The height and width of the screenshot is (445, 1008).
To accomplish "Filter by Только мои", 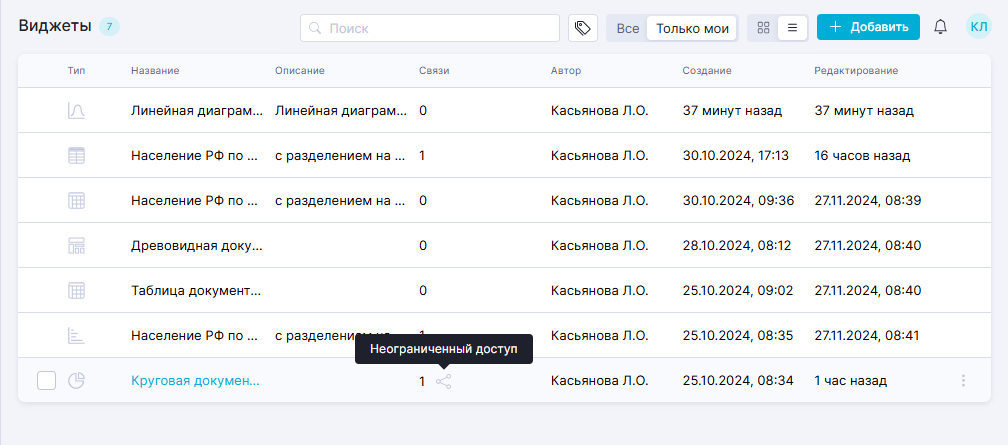I will [692, 28].
